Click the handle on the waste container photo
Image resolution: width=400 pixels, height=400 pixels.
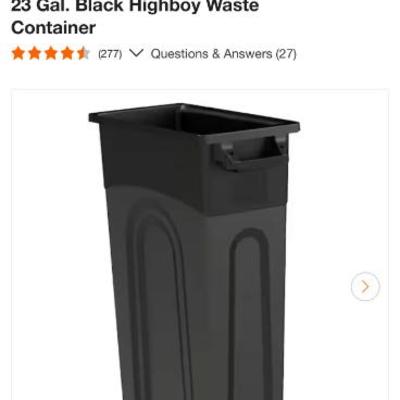251,153
